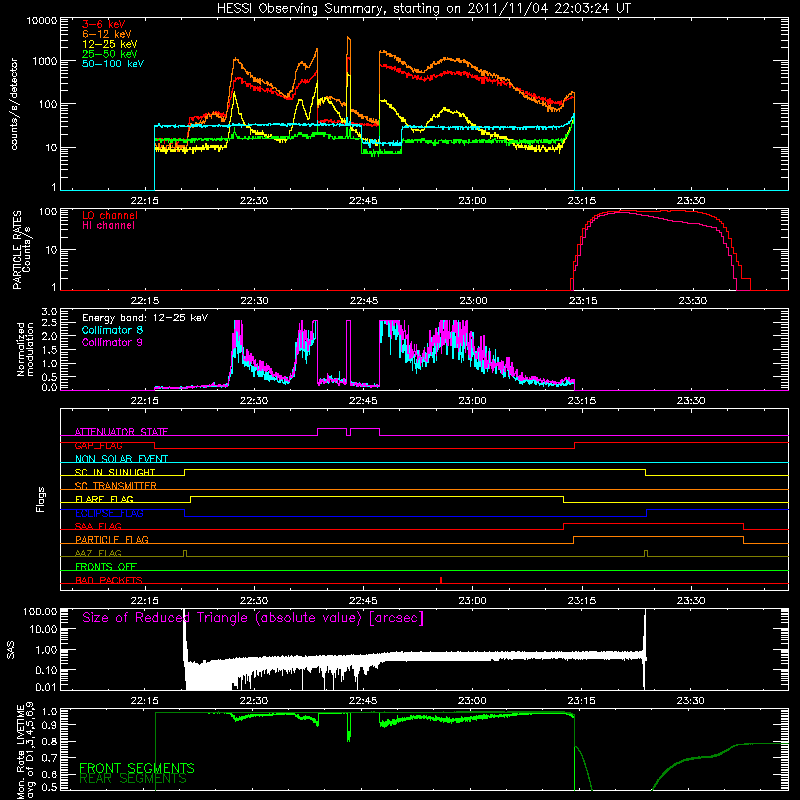Click '22:30' below the Flags panel

click(254, 601)
